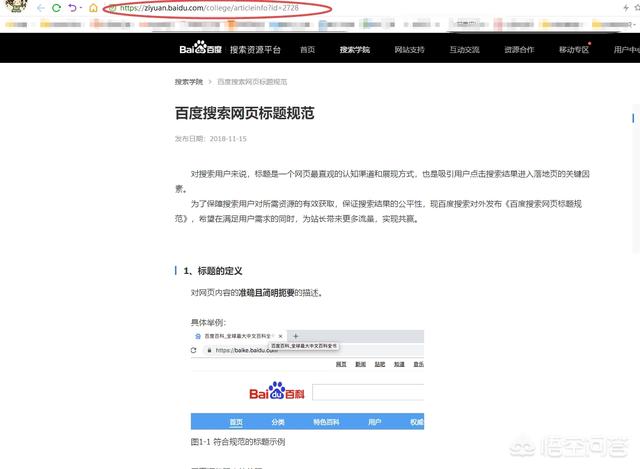Open the 网站支持 menu item
640x469 pixels.
(409, 49)
